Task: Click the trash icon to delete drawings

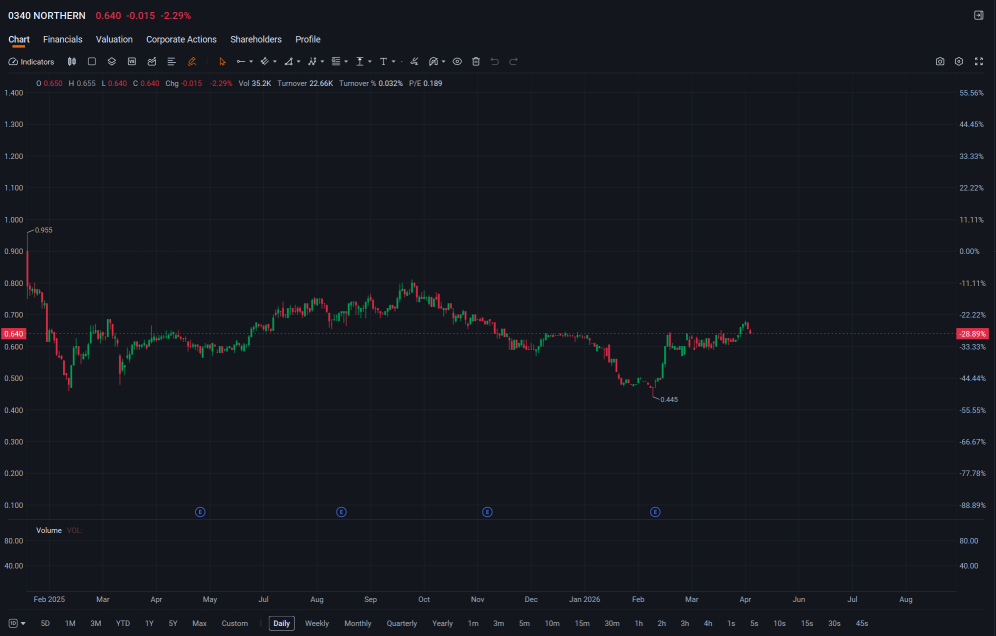Action: tap(476, 62)
